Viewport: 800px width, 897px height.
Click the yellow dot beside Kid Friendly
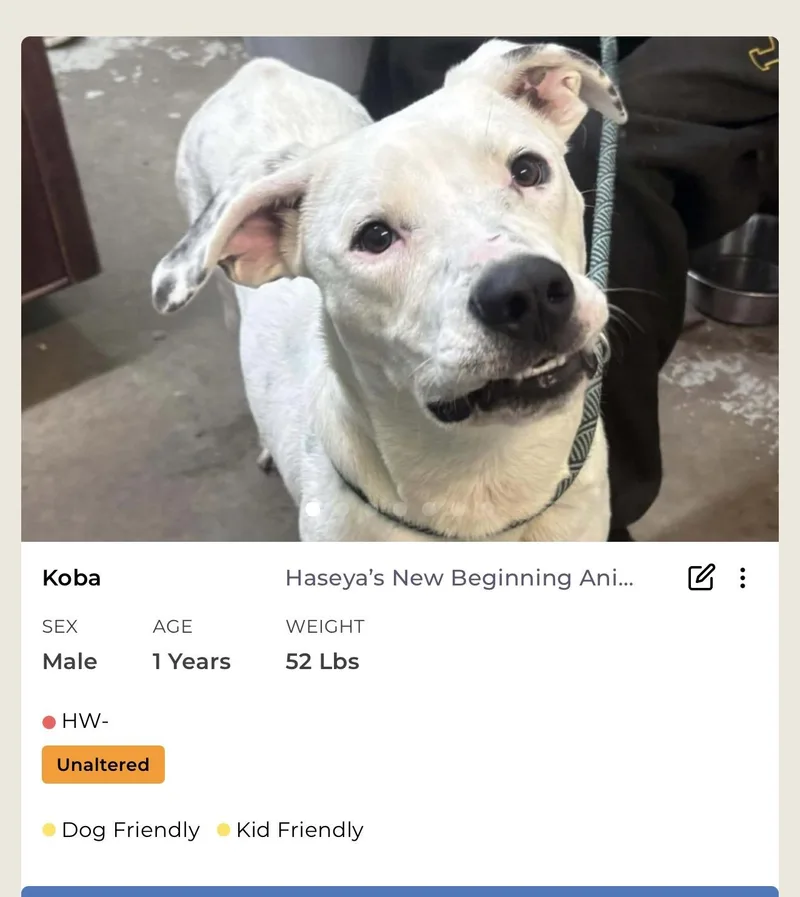(x=224, y=829)
